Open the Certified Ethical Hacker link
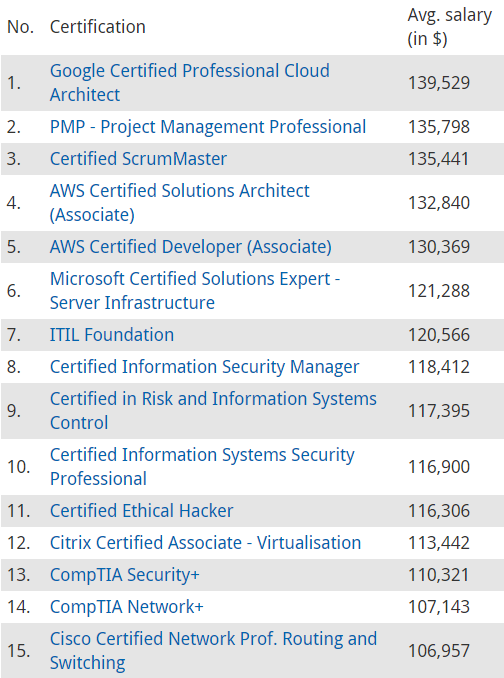 coord(141,511)
